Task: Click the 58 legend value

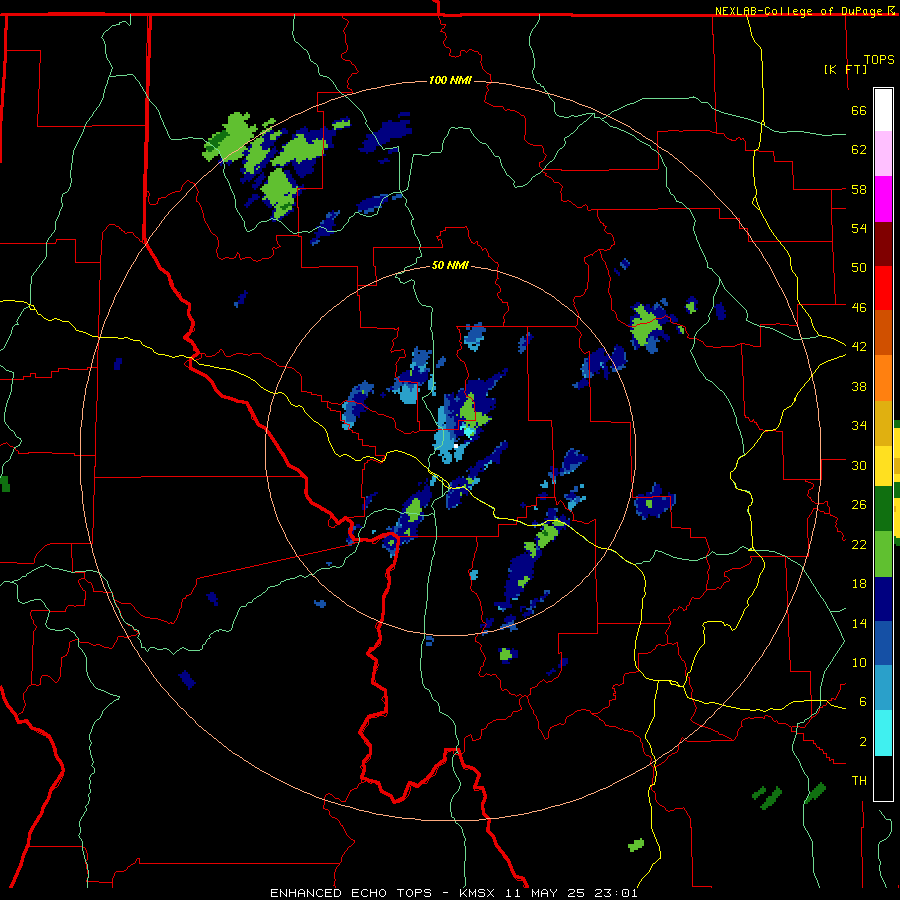Action: [x=859, y=189]
